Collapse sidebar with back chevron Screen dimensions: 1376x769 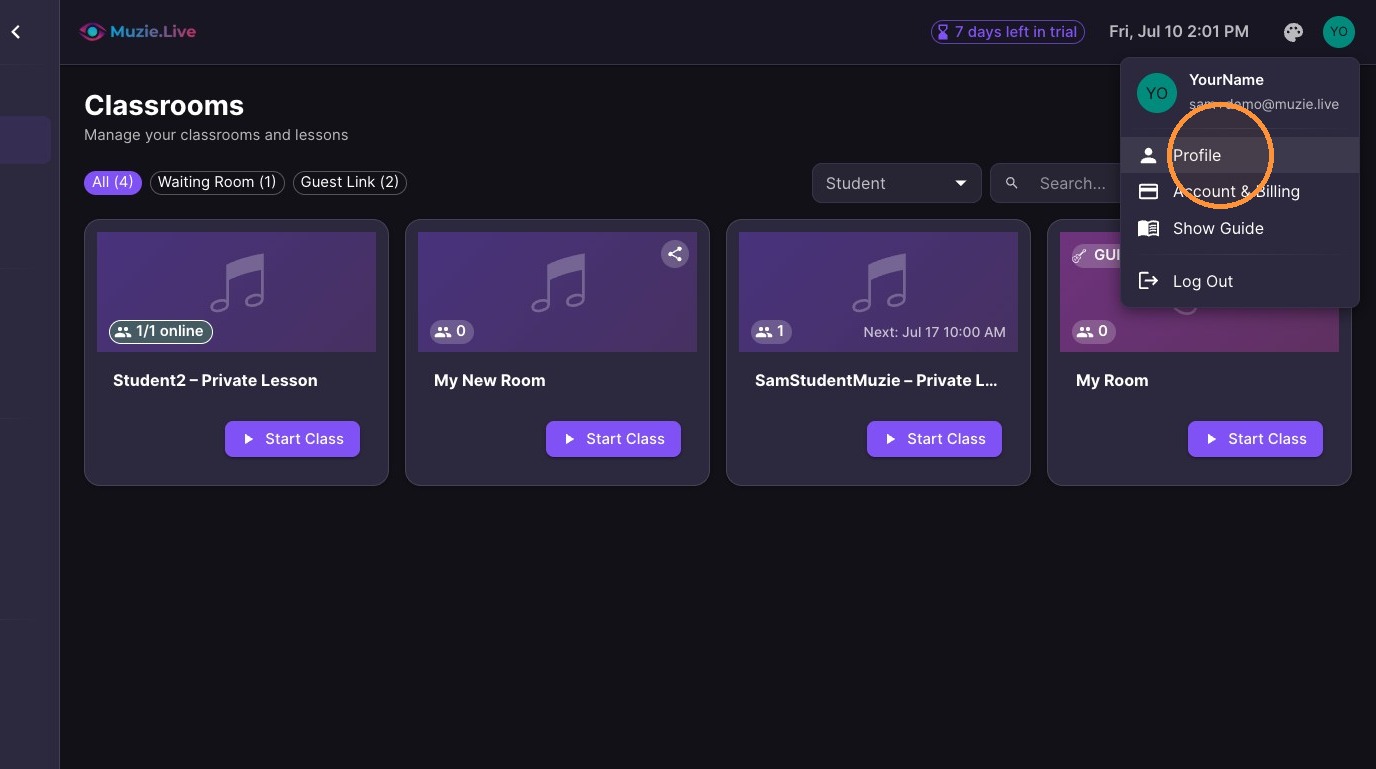16,32
